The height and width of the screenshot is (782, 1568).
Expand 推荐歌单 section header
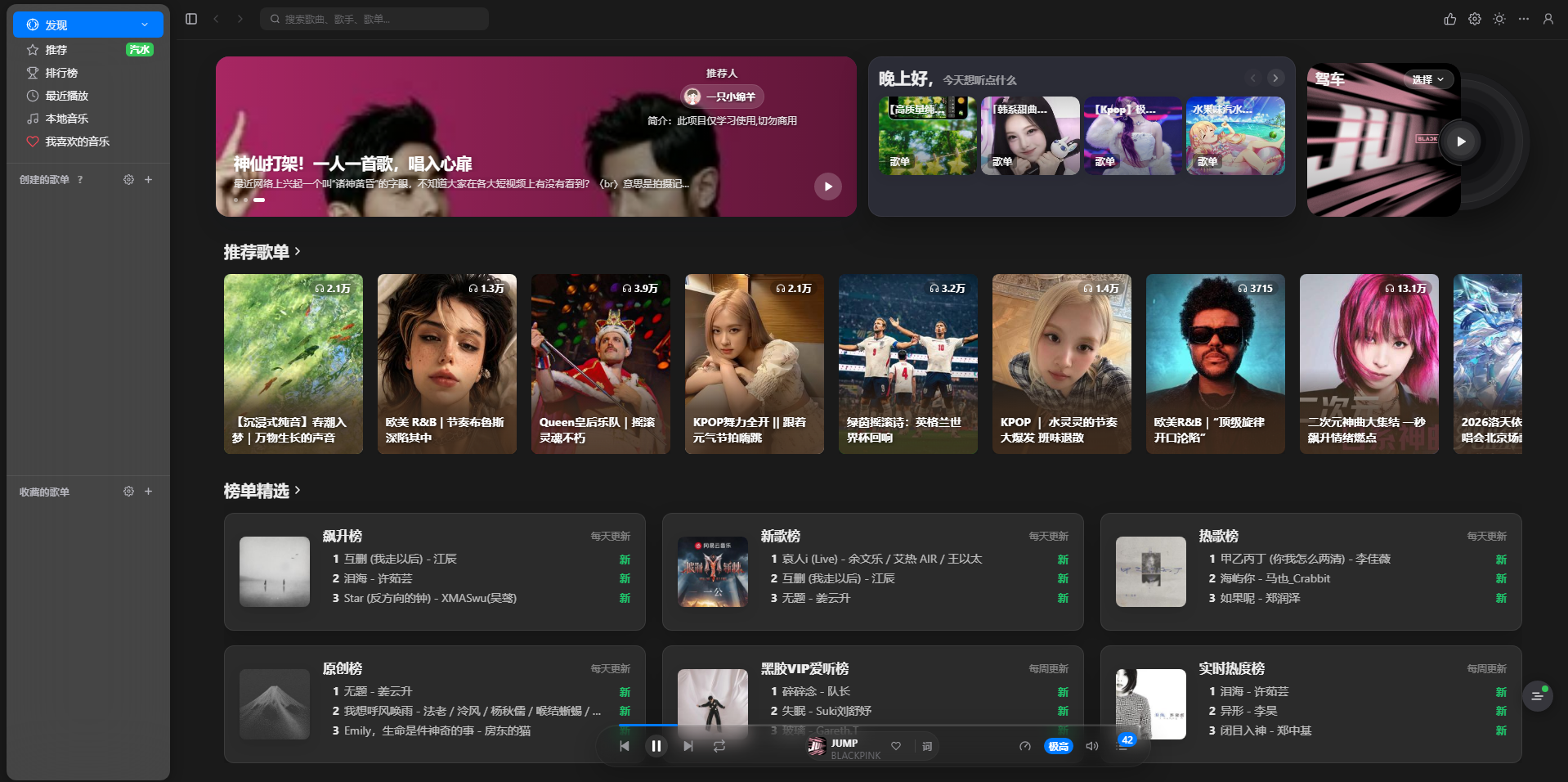click(x=262, y=252)
